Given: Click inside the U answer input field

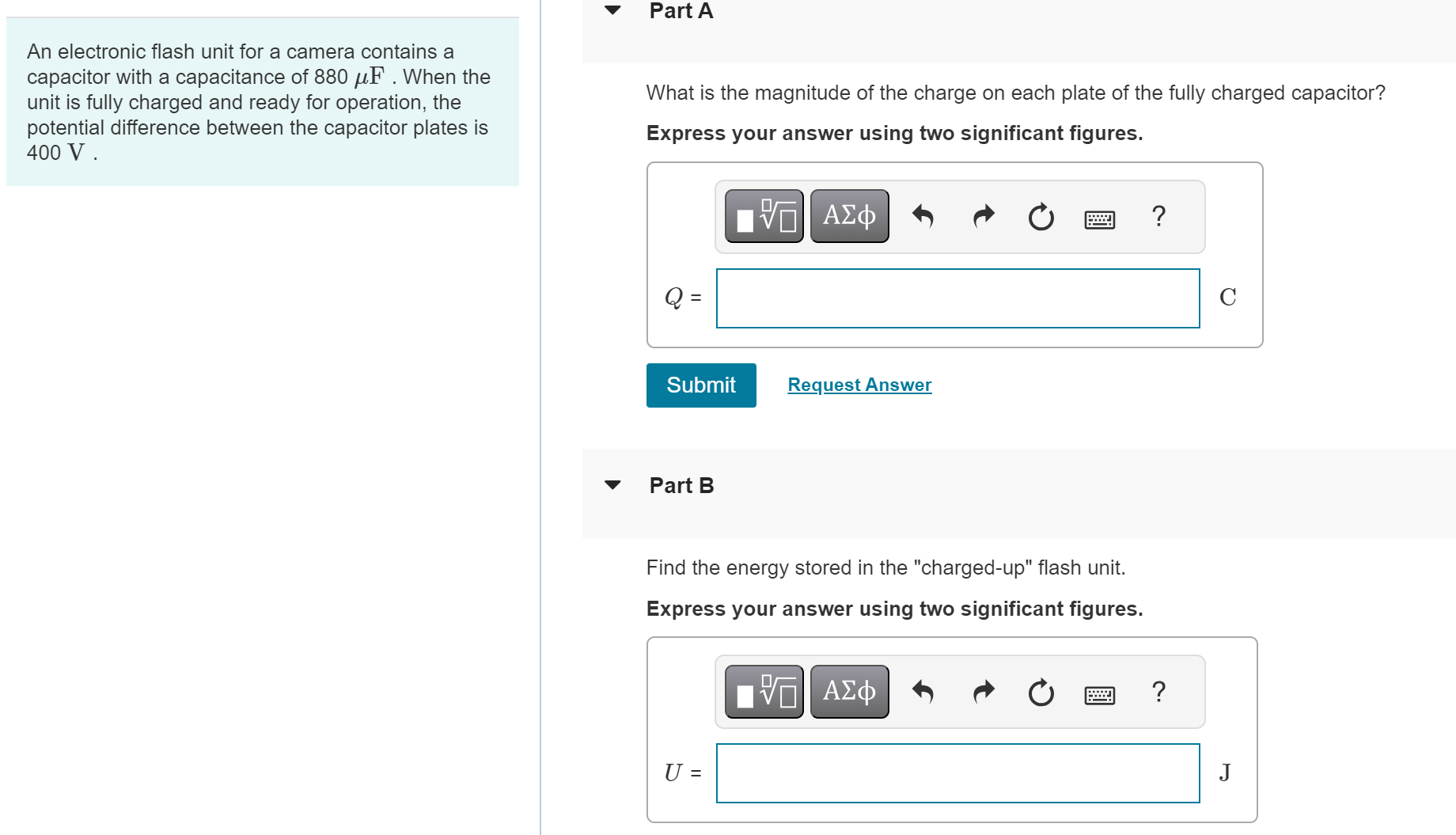Looking at the screenshot, I should [x=957, y=773].
